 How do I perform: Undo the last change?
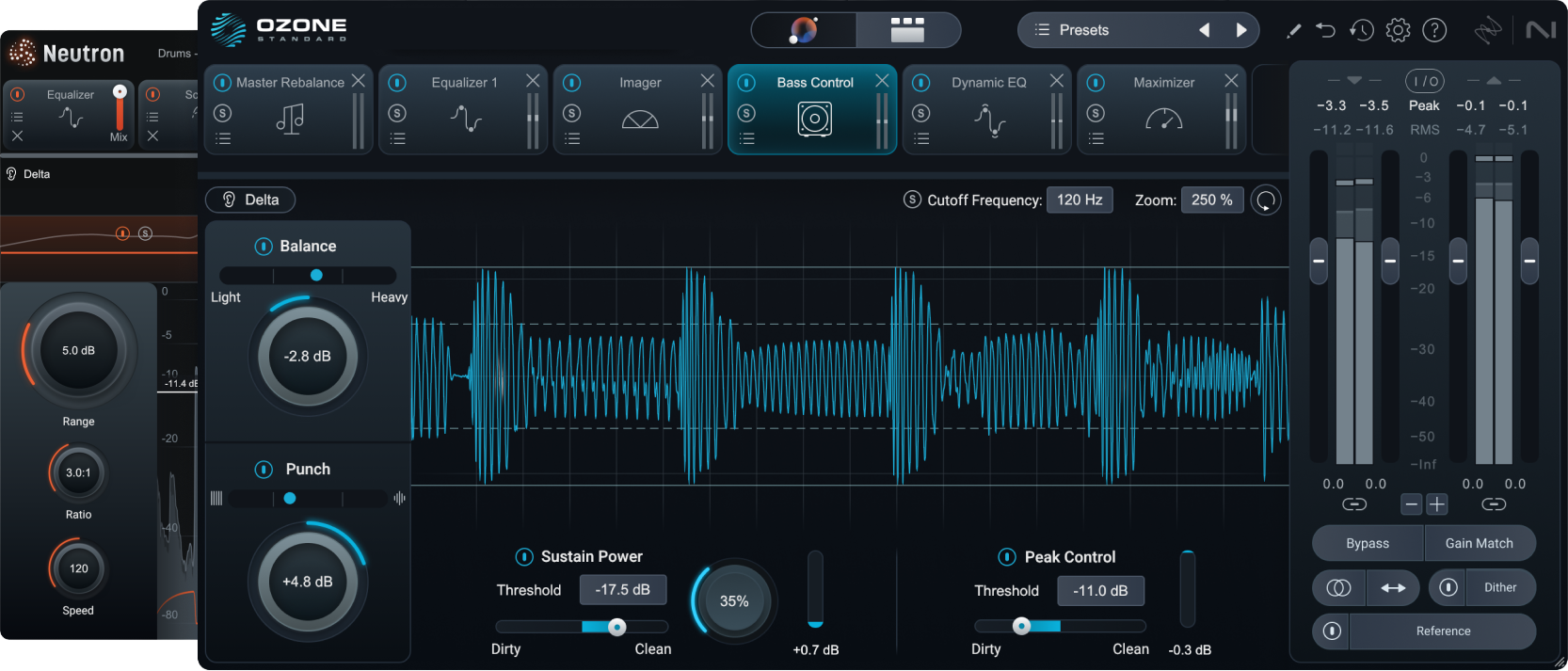[1326, 30]
